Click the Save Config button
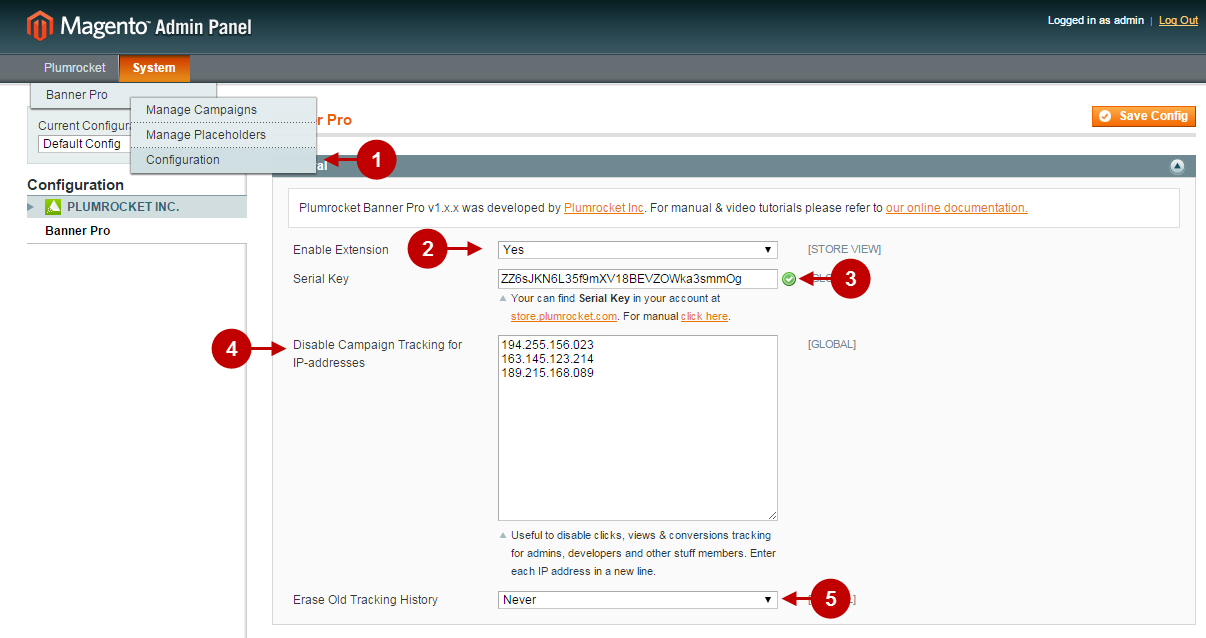Image resolution: width=1206 pixels, height=638 pixels. pyautogui.click(x=1143, y=116)
